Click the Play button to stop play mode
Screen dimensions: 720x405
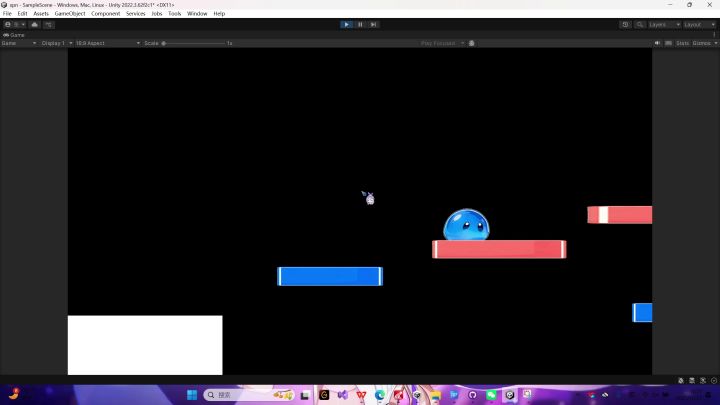tap(346, 24)
